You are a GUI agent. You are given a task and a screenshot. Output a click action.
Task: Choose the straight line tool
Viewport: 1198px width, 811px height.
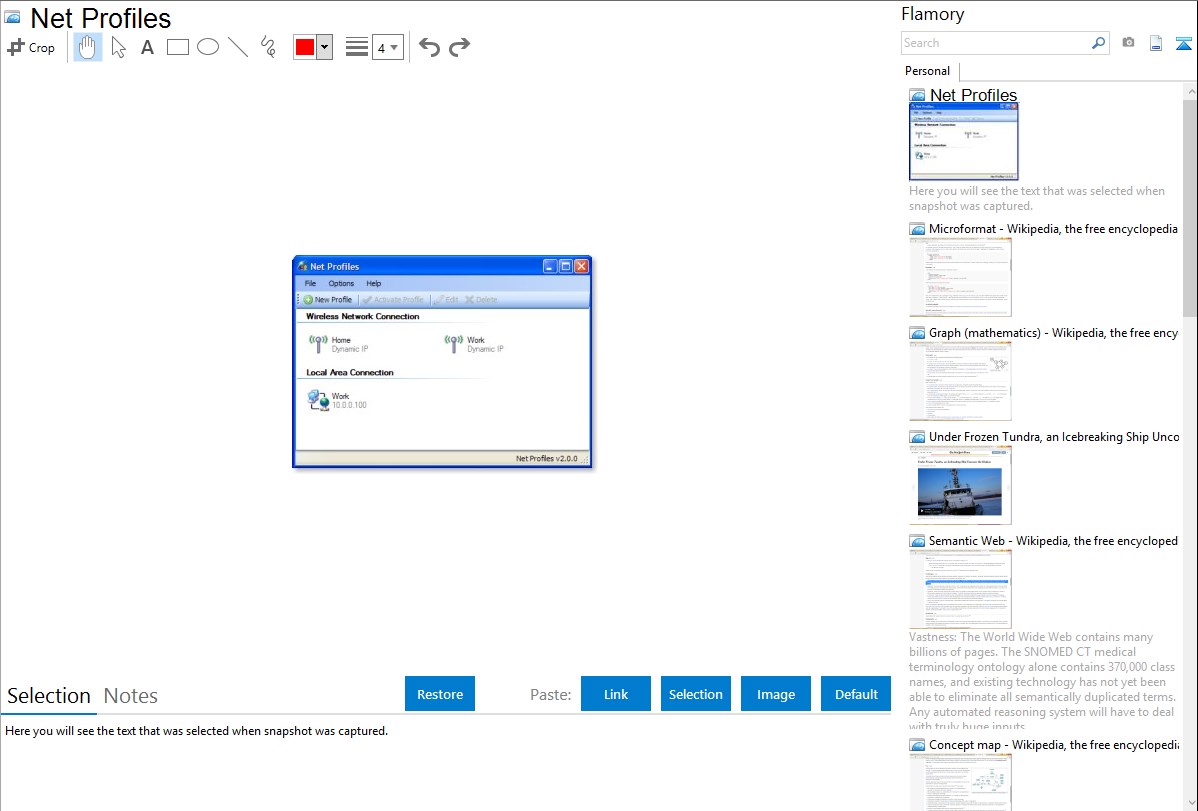[238, 47]
